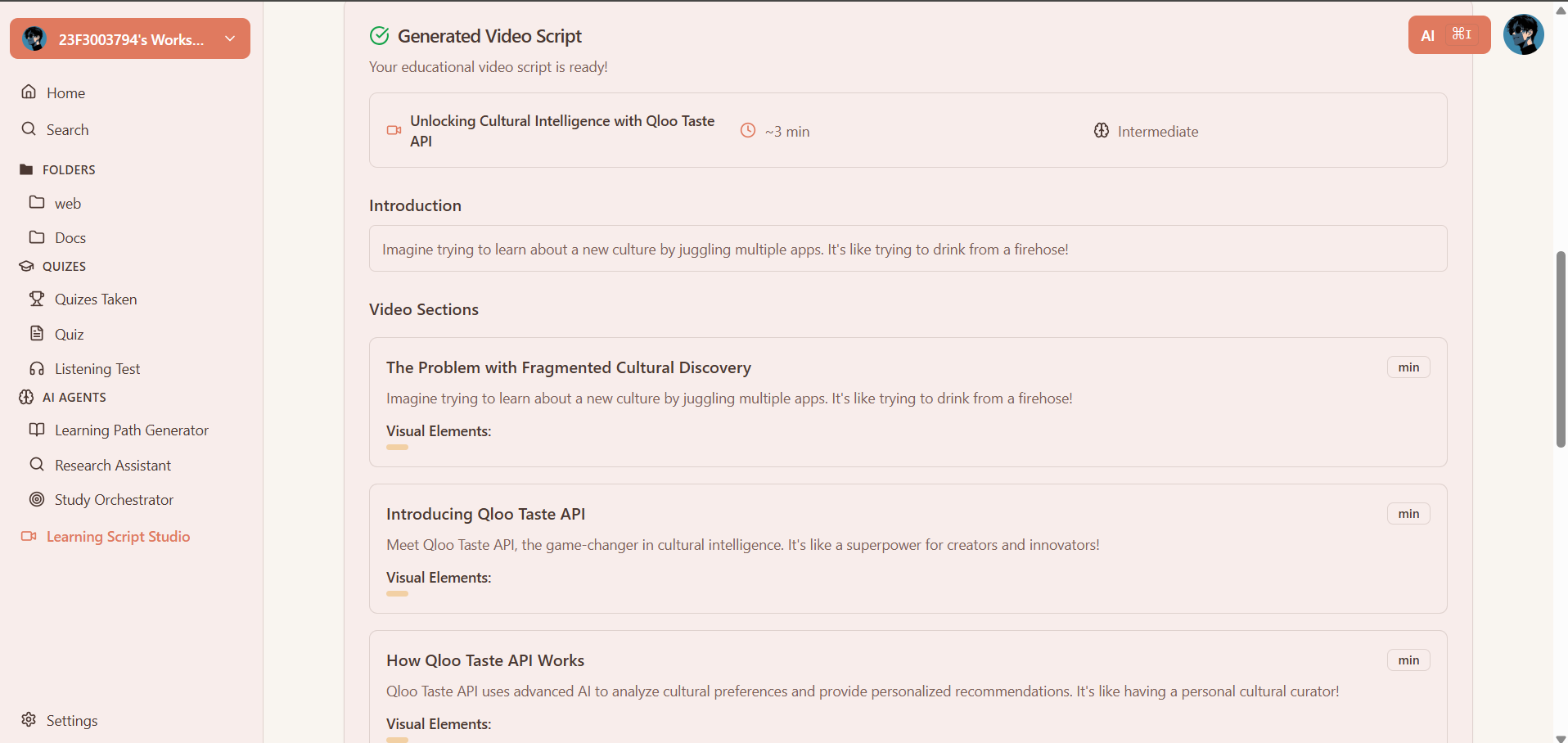
Task: Click the QUIZES section header
Action: pos(64,266)
